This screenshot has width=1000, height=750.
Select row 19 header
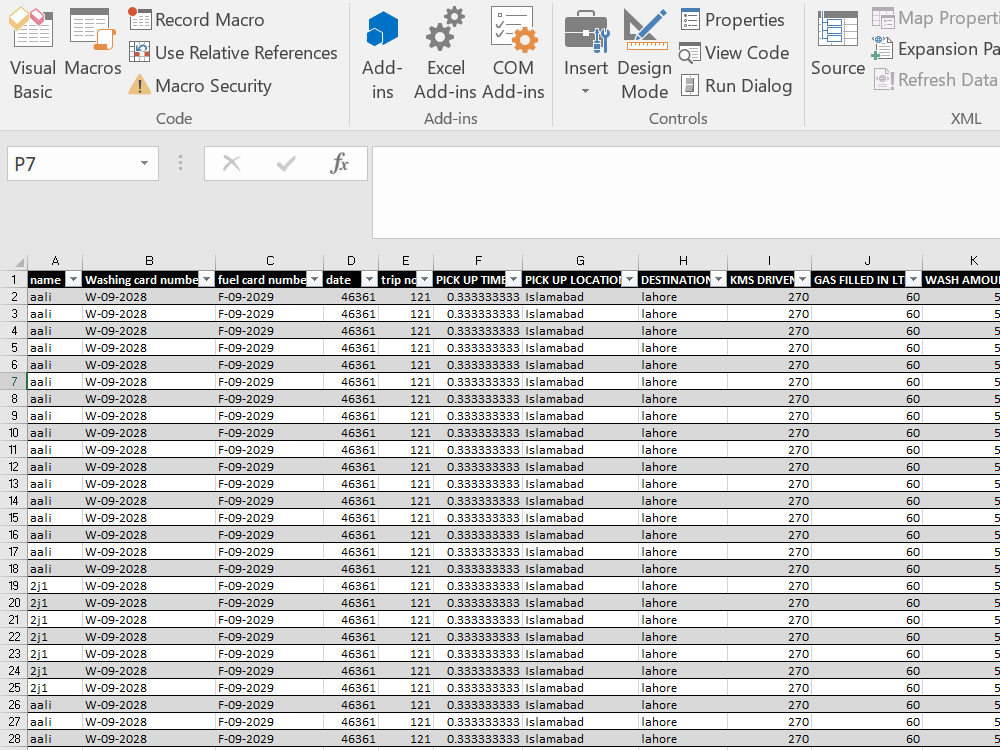(x=13, y=586)
